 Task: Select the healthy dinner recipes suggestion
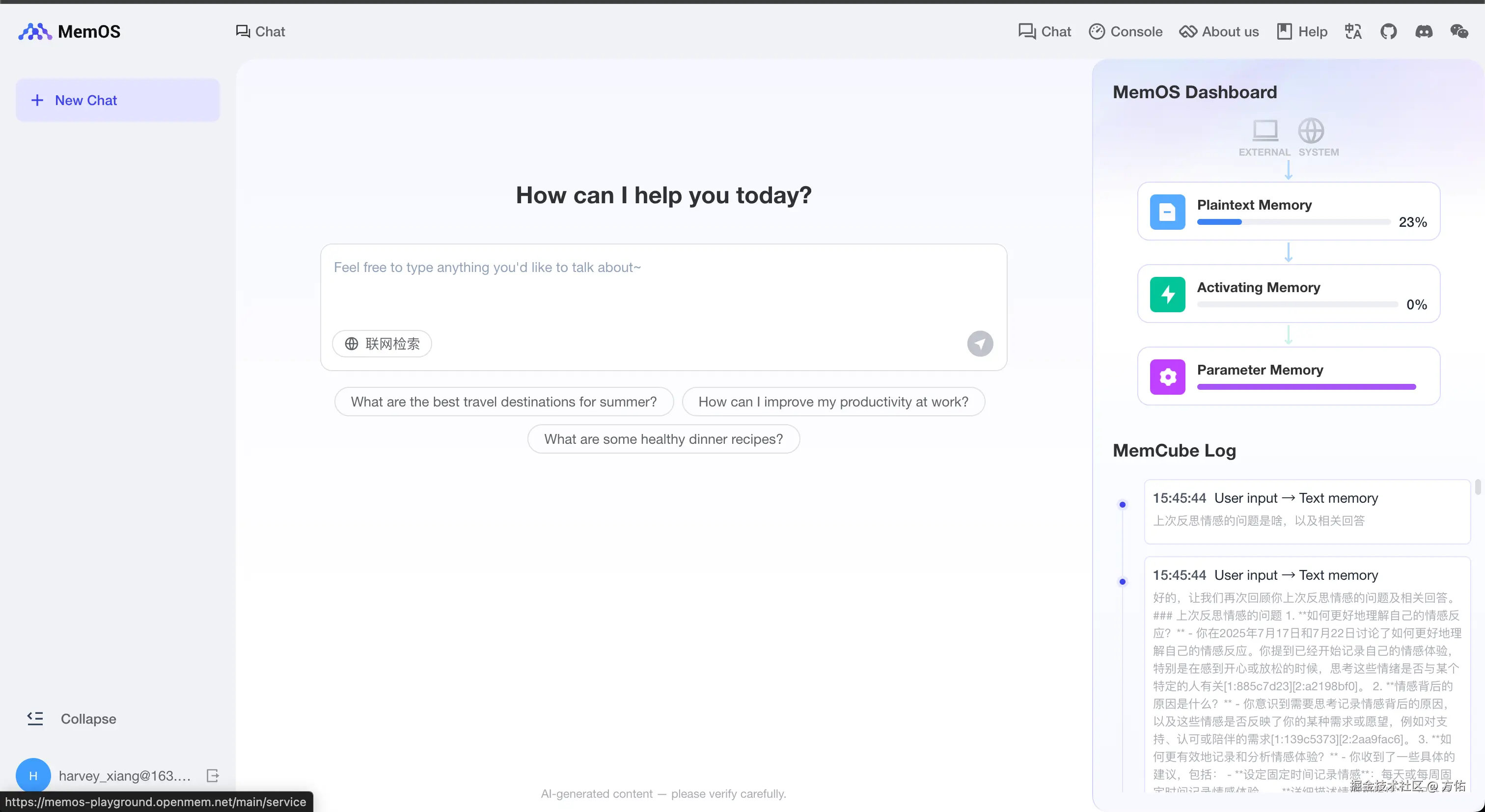663,439
